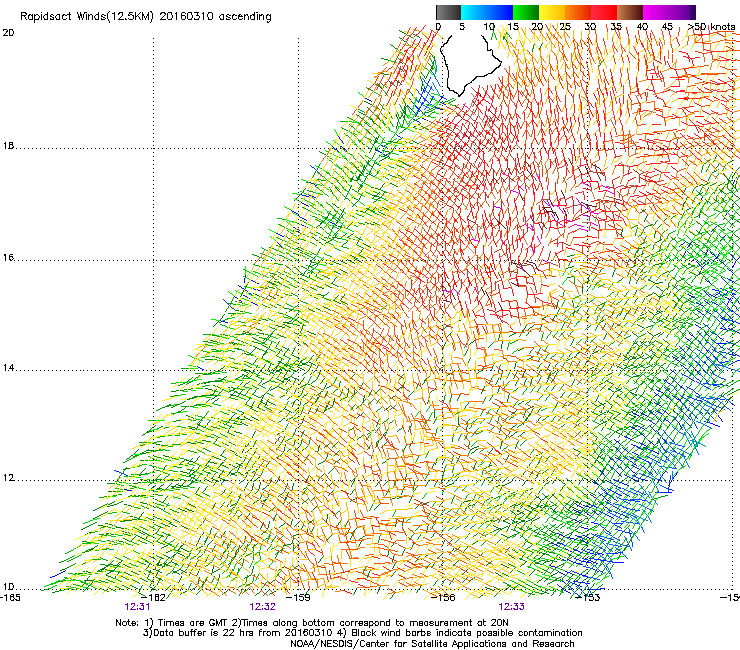Screen dimensions: 740x650
Task: Click the '12:31' pass time marker
Action: click(x=137, y=607)
